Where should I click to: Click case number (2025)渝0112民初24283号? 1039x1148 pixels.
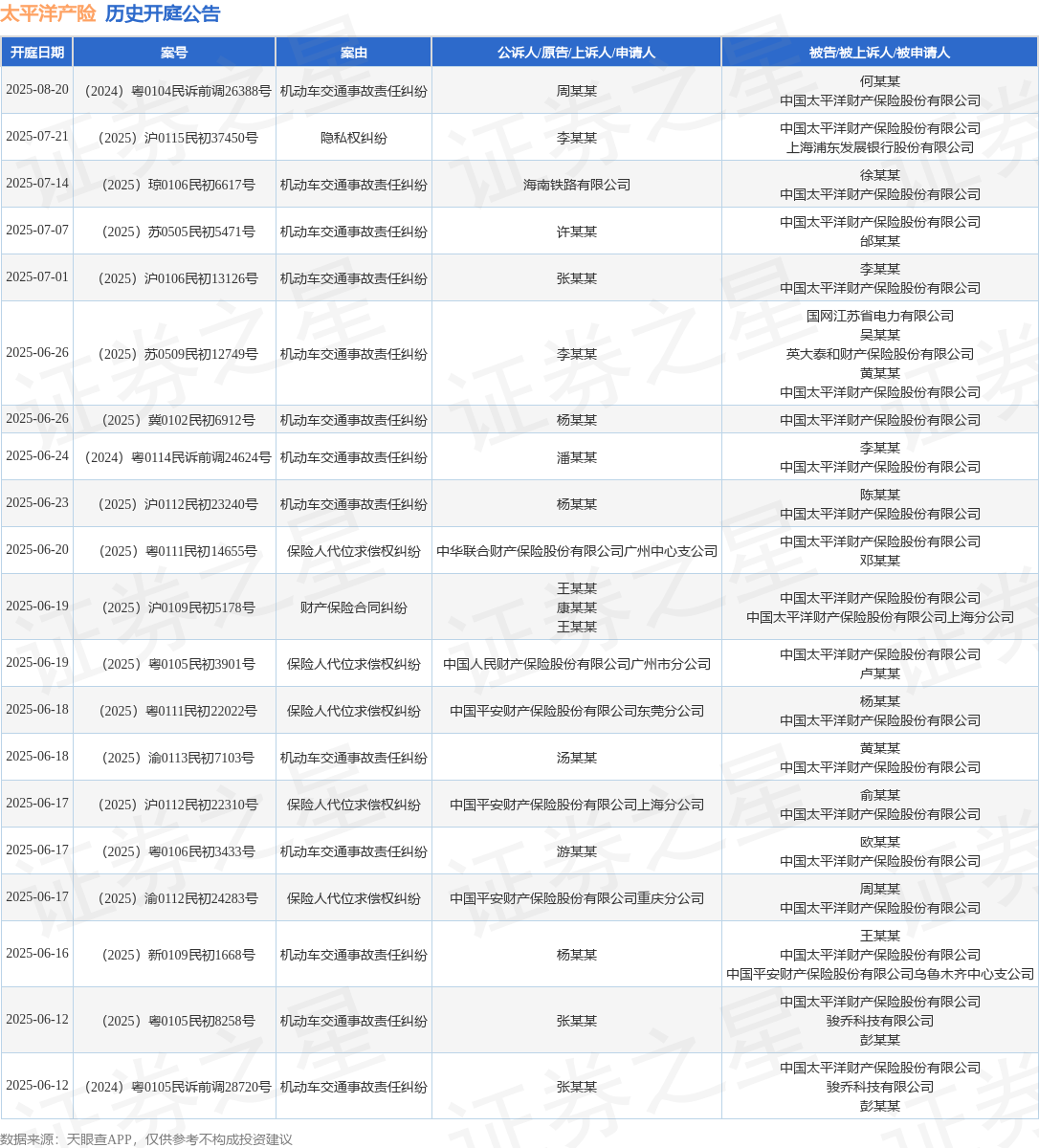174,898
